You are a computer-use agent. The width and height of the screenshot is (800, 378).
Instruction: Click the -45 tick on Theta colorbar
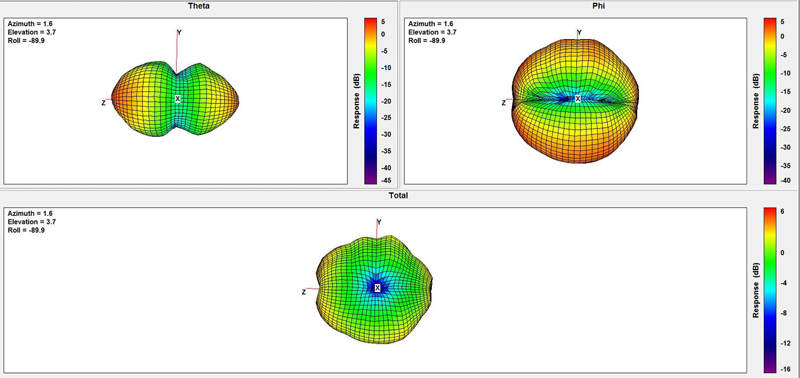click(x=386, y=181)
